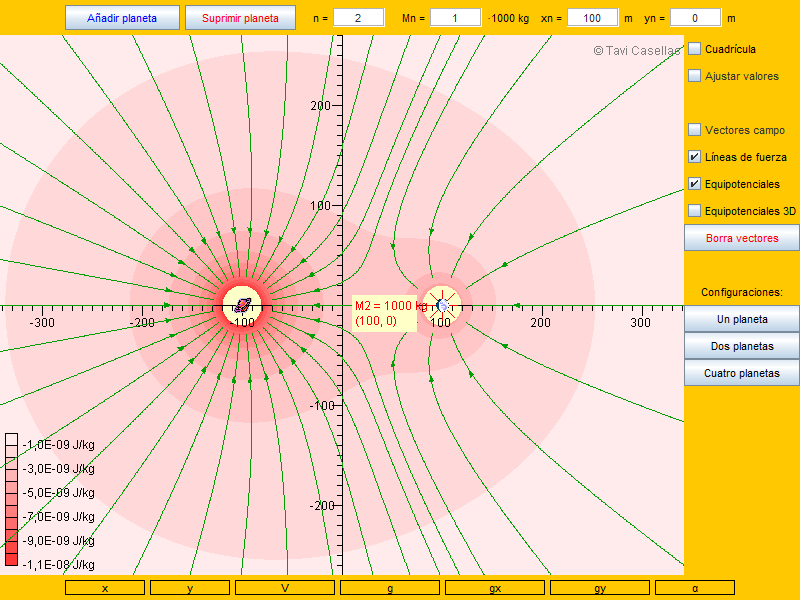Load the Dos planetas configuration

click(741, 347)
